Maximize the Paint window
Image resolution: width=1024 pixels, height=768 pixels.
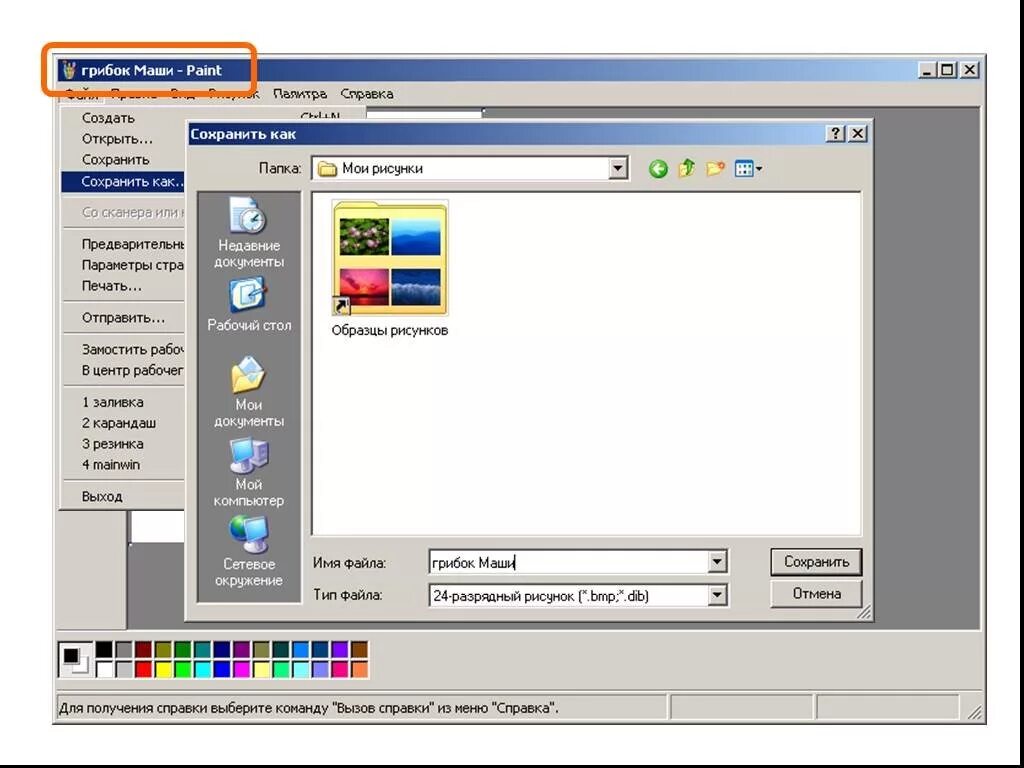click(x=947, y=69)
